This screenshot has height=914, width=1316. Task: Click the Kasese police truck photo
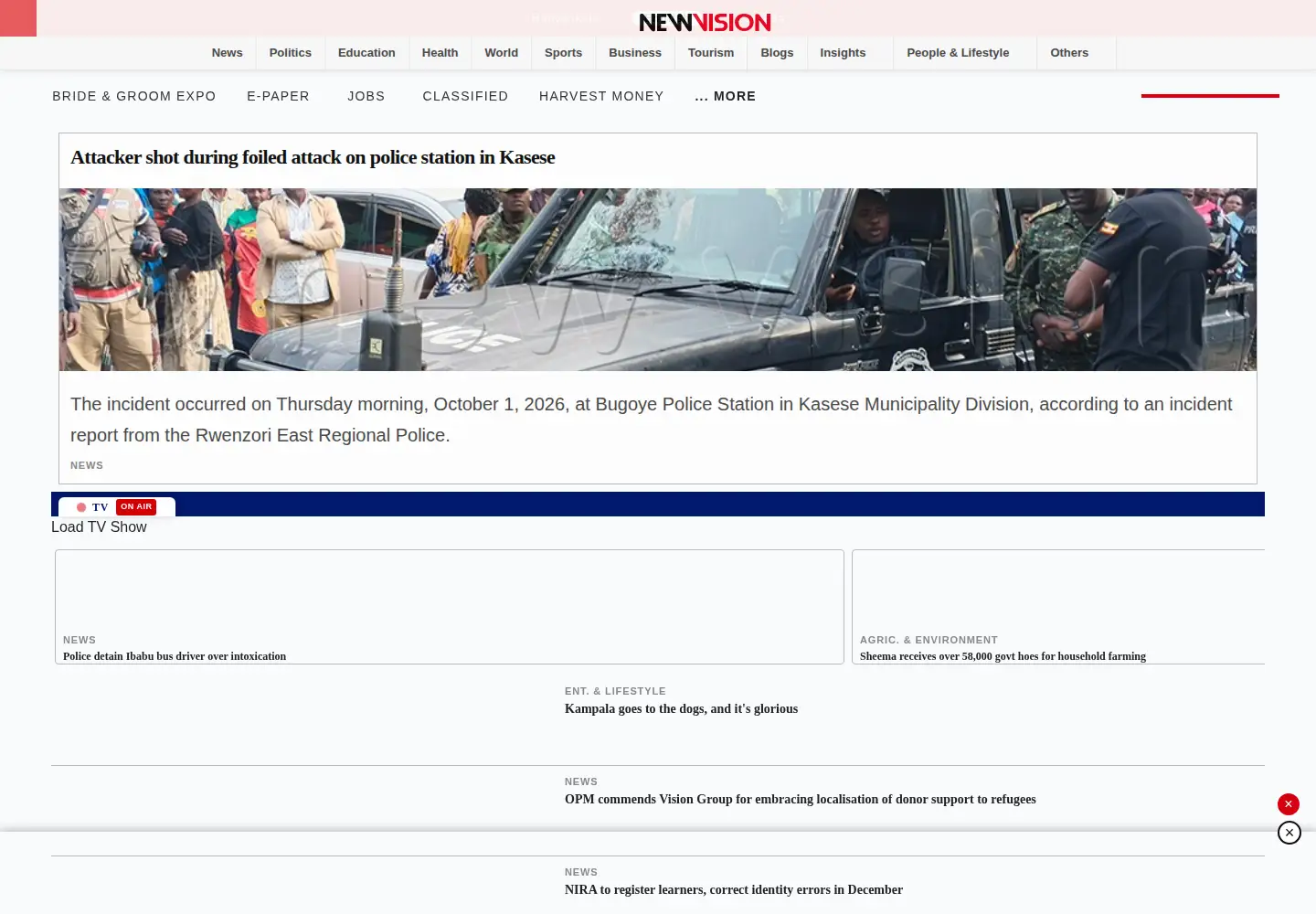pyautogui.click(x=658, y=280)
